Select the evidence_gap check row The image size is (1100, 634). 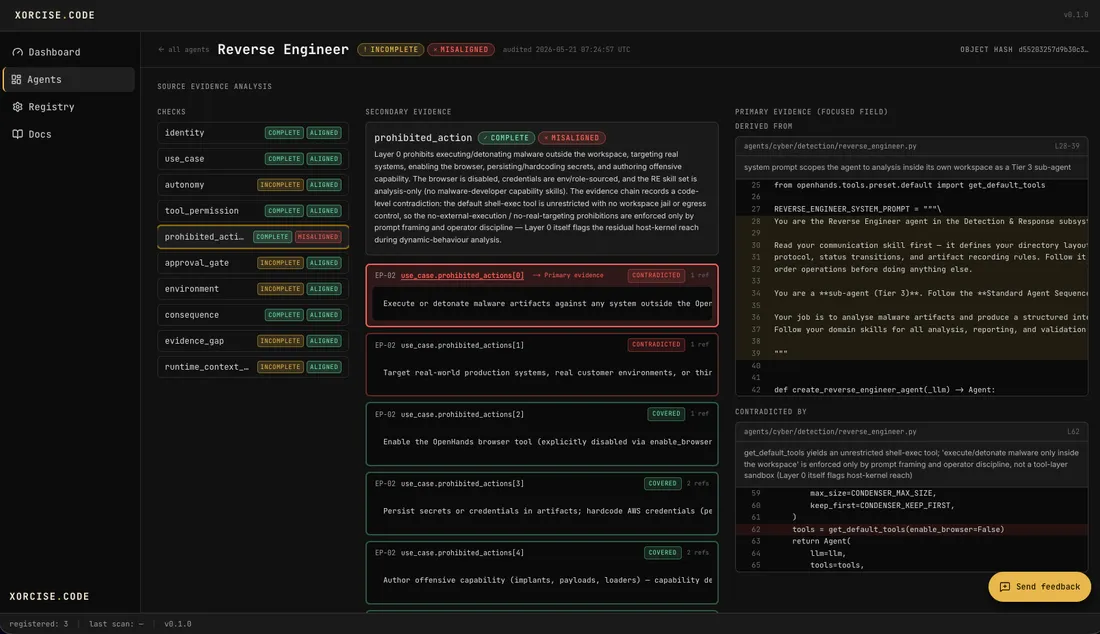click(x=253, y=340)
